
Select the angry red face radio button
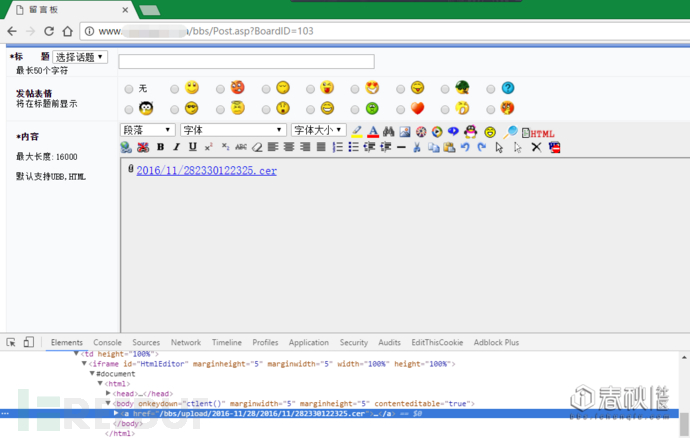pyautogui.click(x=220, y=89)
